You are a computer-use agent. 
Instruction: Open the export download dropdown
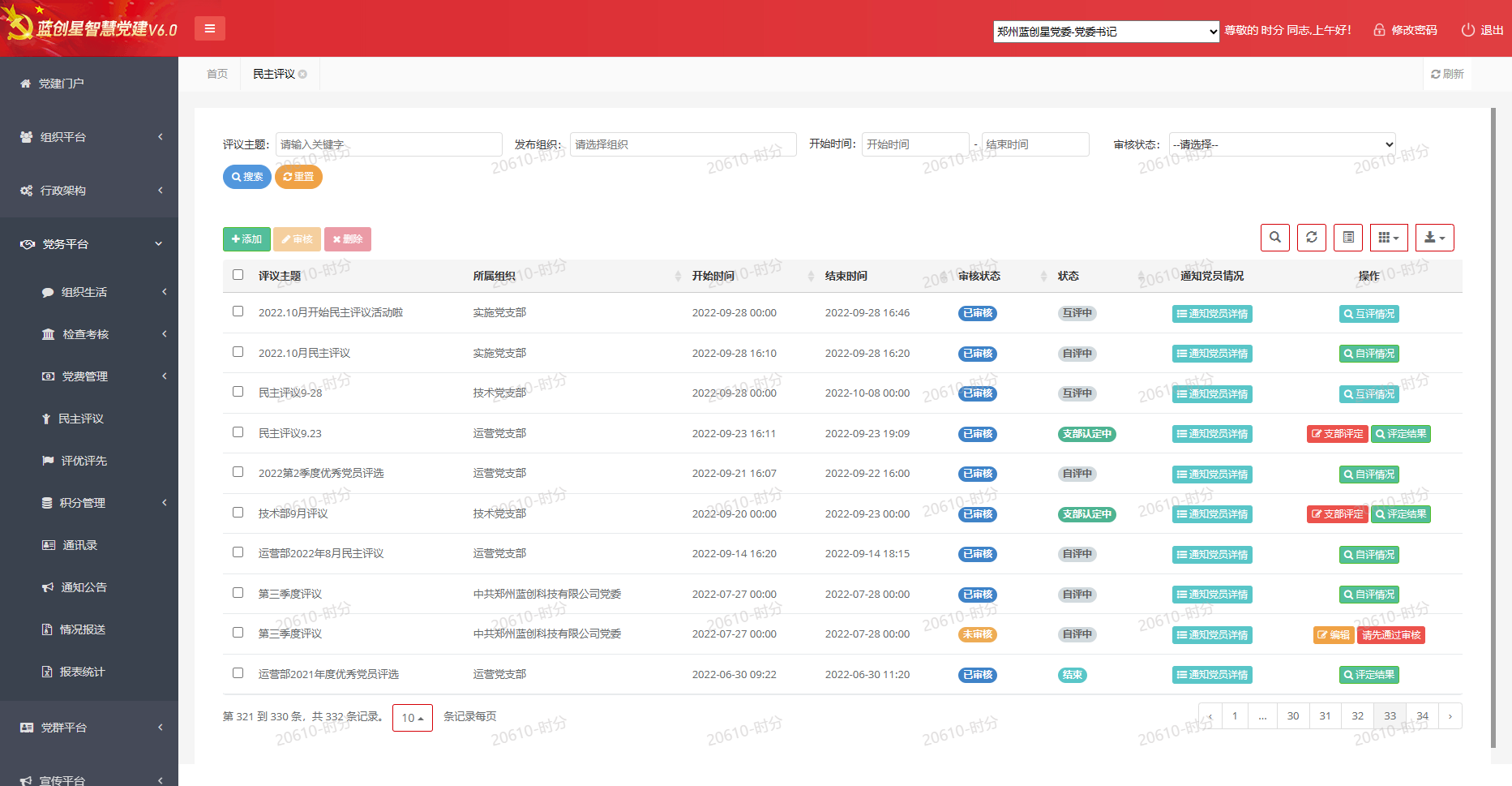pyautogui.click(x=1435, y=238)
